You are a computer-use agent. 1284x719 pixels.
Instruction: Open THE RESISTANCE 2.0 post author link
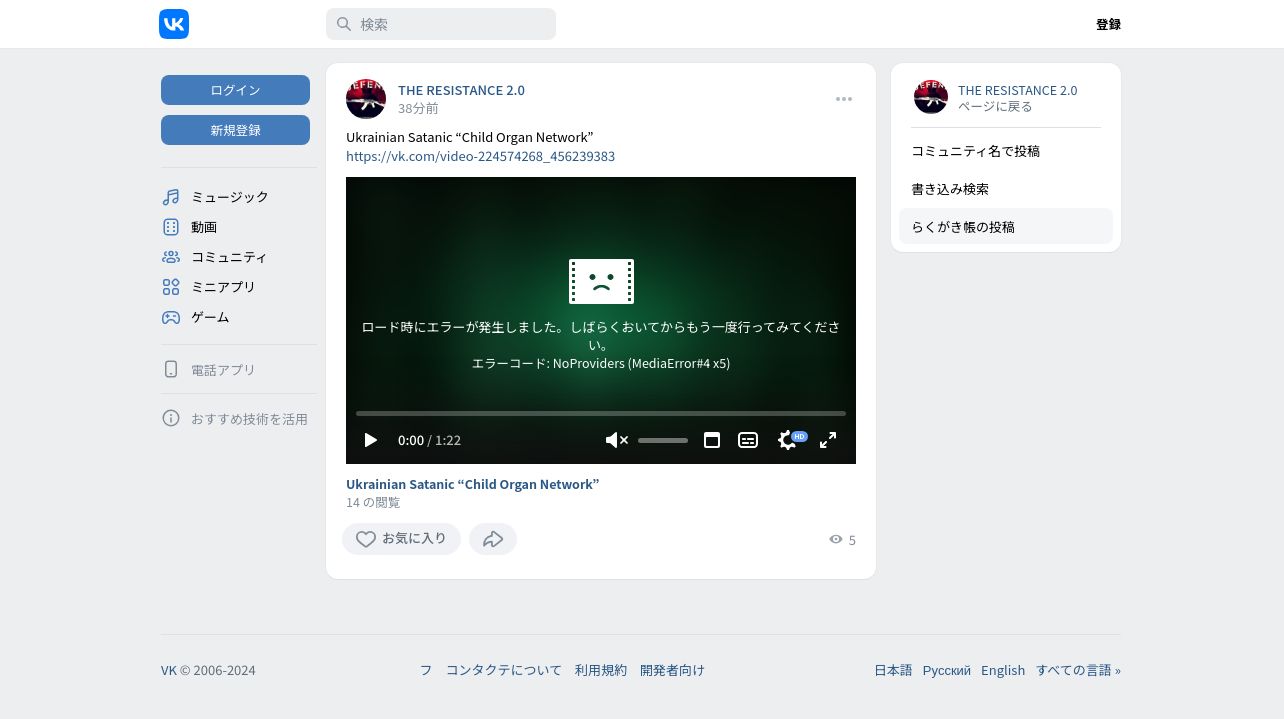(x=461, y=90)
